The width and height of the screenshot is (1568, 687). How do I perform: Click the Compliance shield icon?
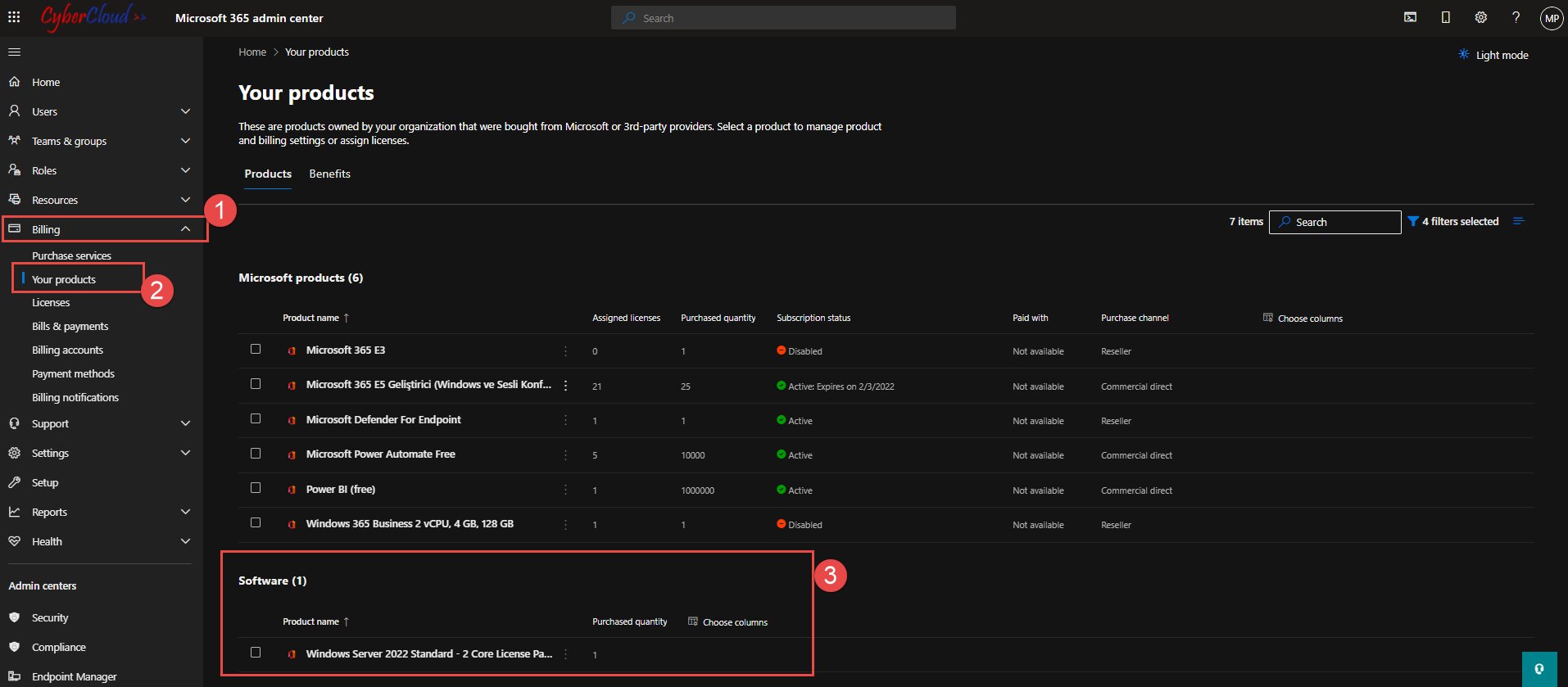(14, 647)
